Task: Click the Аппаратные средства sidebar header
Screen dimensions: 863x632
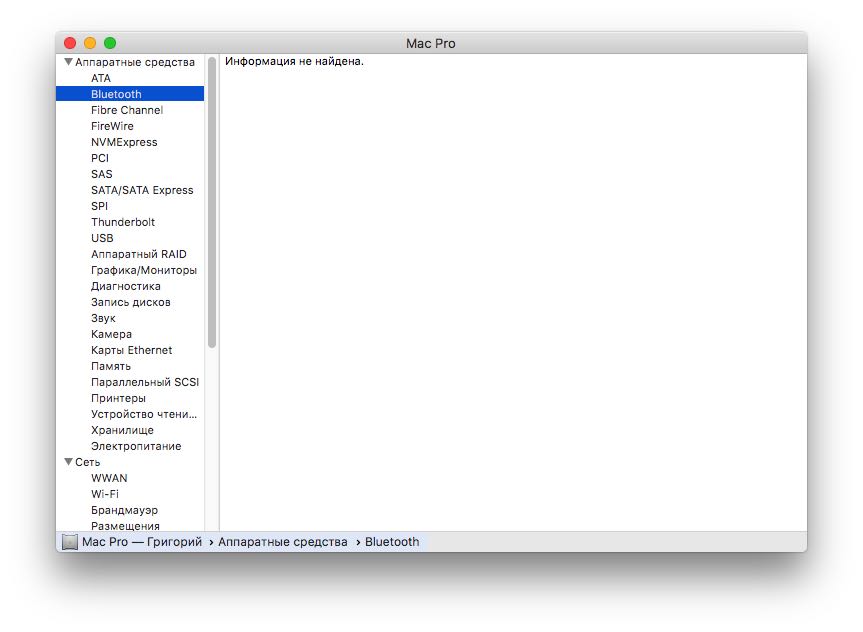Action: click(x=135, y=62)
